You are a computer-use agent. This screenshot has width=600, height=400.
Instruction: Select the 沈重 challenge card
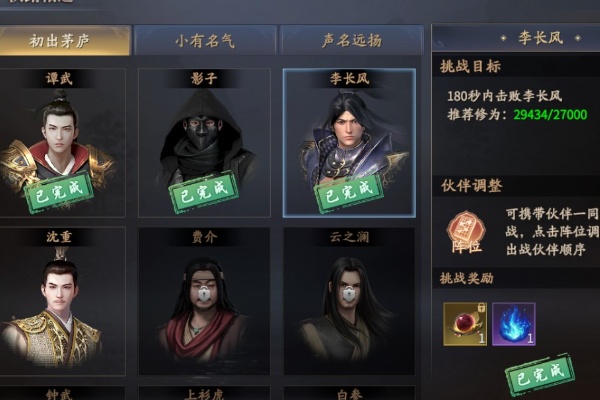61,301
